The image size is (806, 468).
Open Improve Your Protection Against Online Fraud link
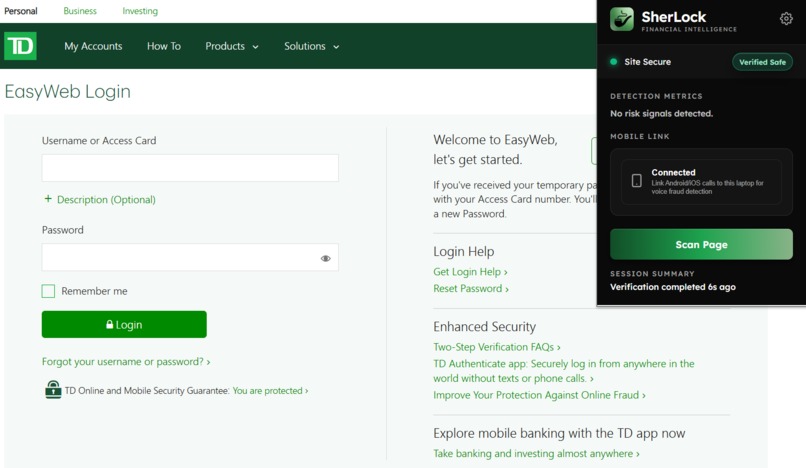point(539,395)
